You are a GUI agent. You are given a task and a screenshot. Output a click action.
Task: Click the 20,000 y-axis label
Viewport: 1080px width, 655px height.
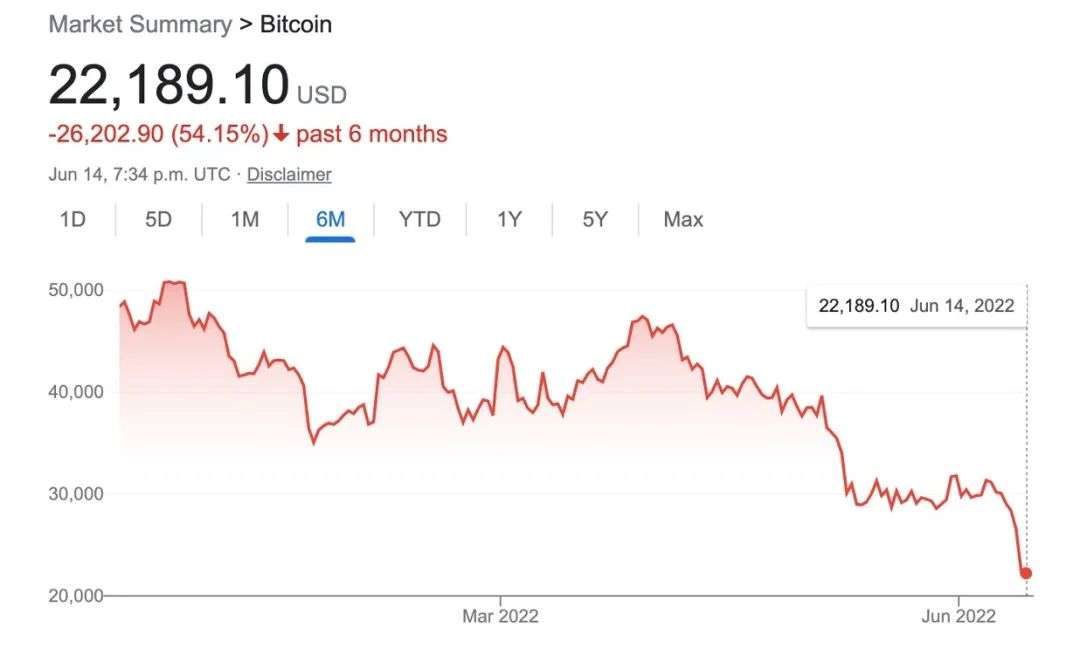pos(76,596)
